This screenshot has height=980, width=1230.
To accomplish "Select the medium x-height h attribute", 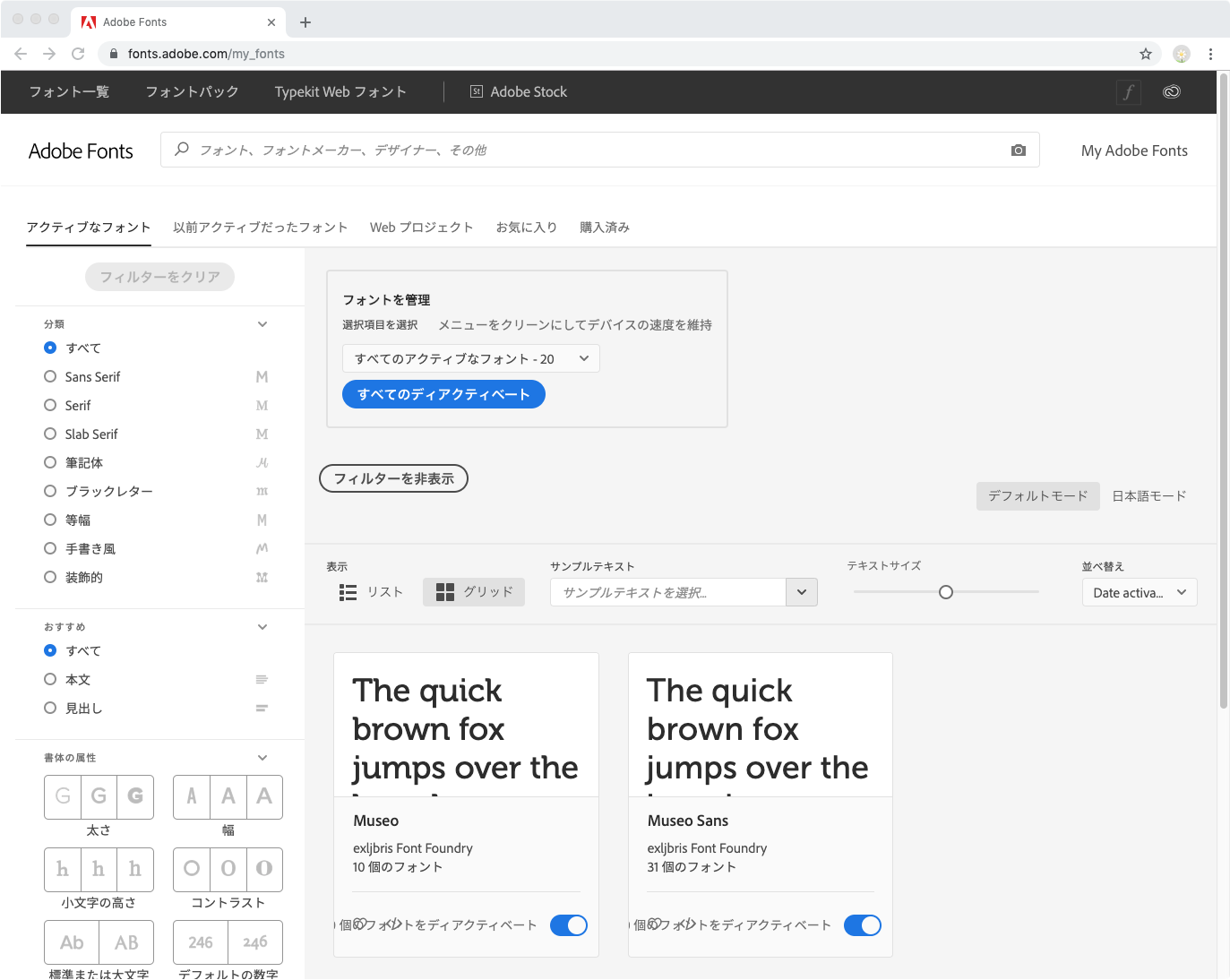I will coord(99,869).
